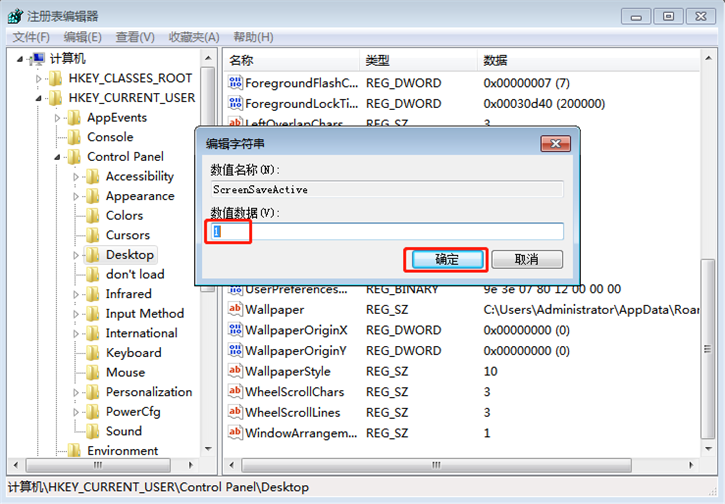Screen dimensions: 725x504
Task: Expand the HKEY_CLASSES_ROOT tree node
Action: [x=39, y=78]
